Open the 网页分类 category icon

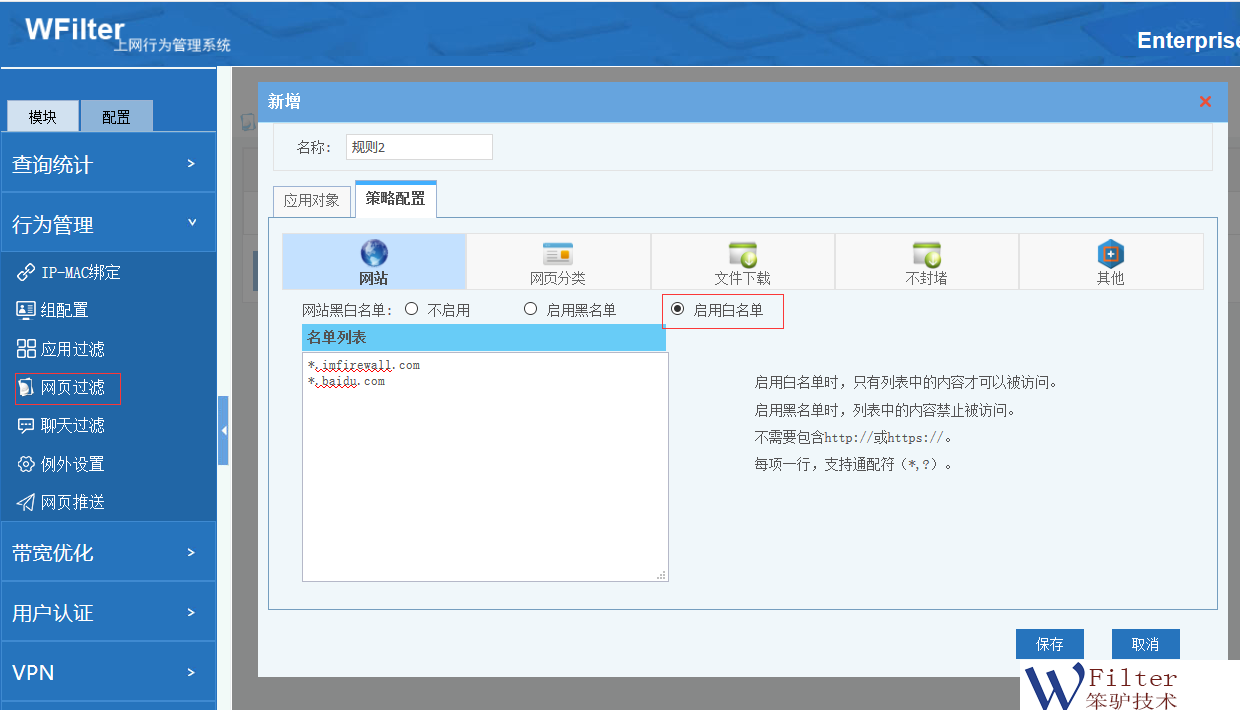pyautogui.click(x=558, y=254)
